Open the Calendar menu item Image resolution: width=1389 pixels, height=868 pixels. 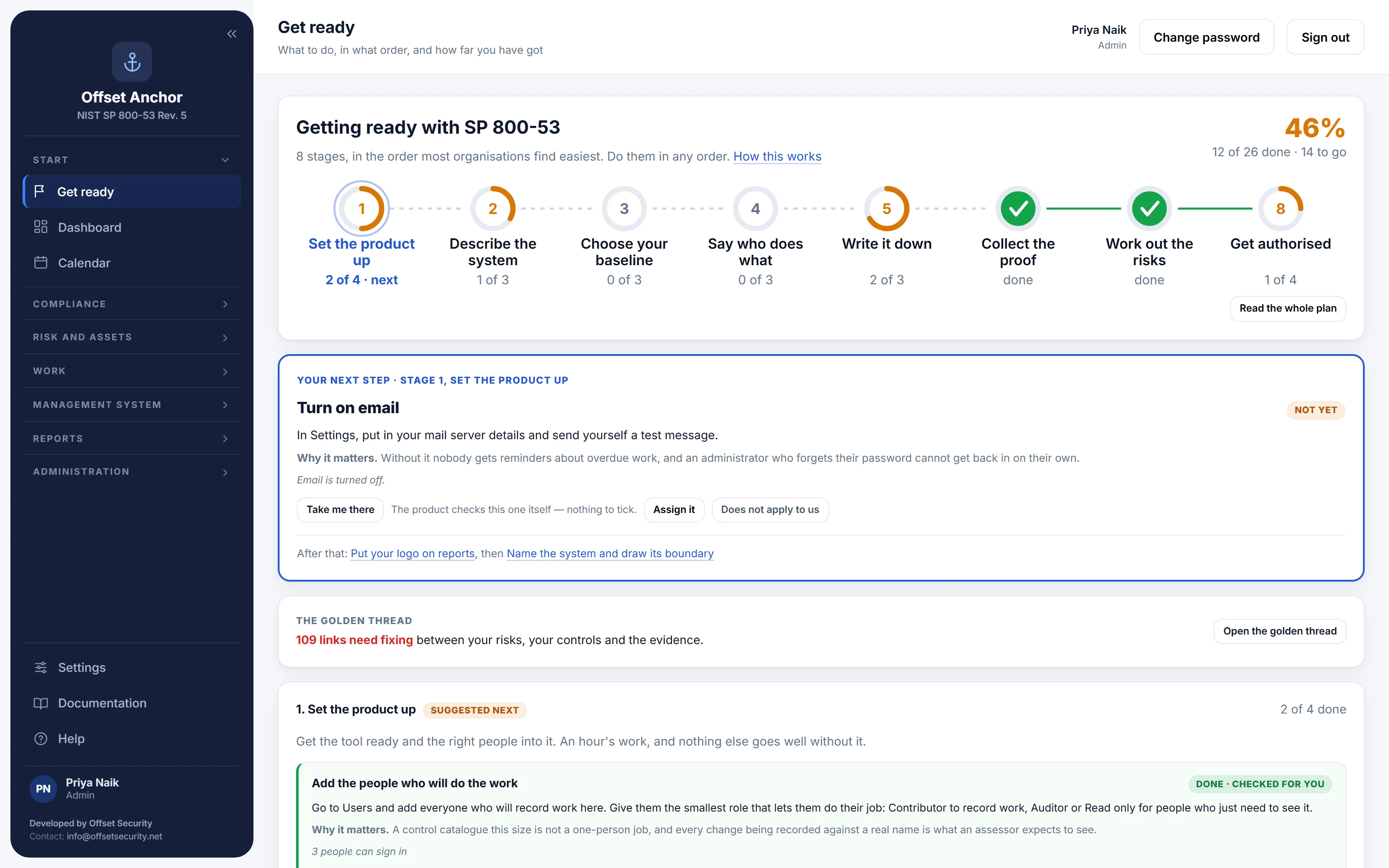coord(132,263)
